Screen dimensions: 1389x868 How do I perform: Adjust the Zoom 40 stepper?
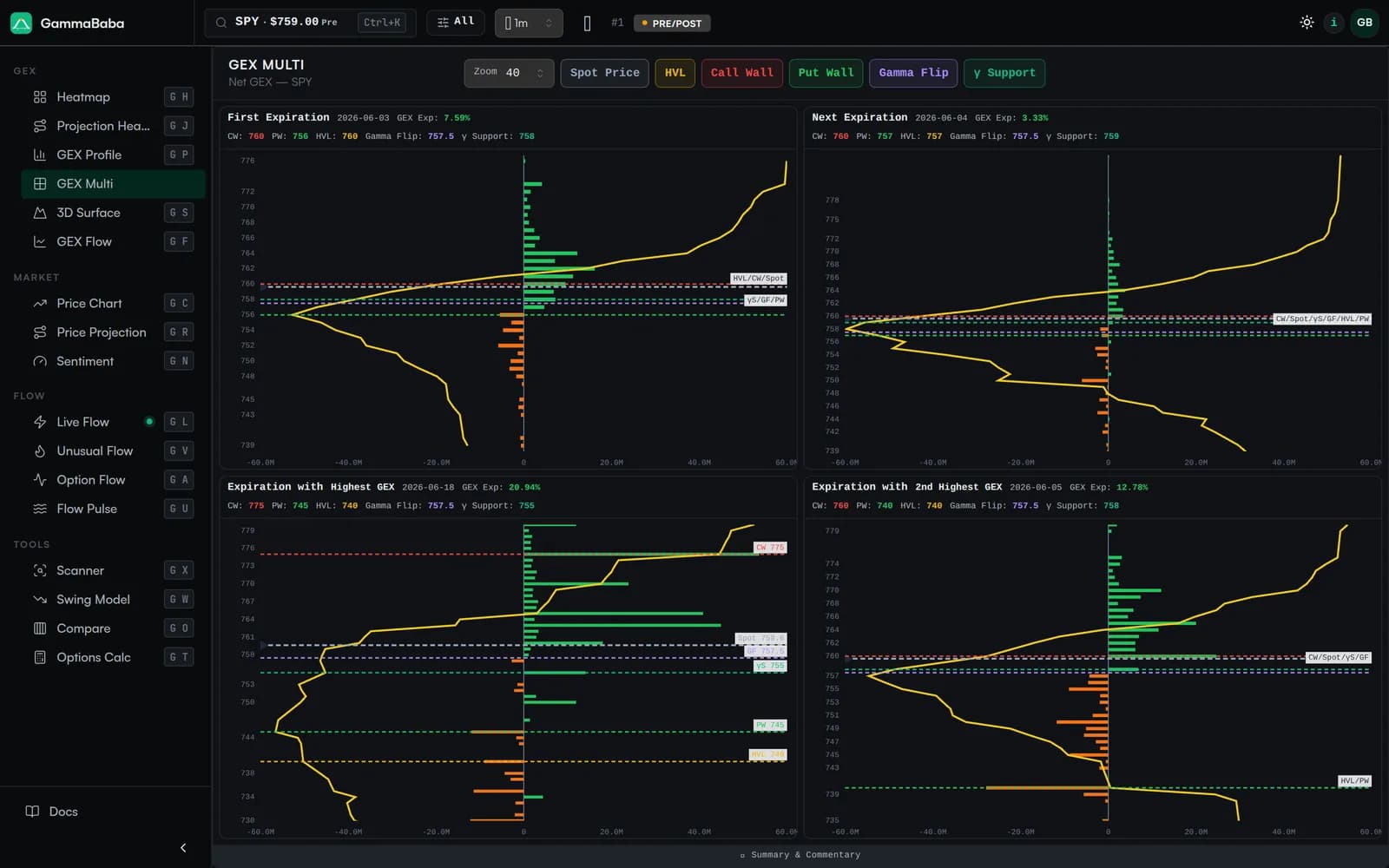(x=509, y=73)
